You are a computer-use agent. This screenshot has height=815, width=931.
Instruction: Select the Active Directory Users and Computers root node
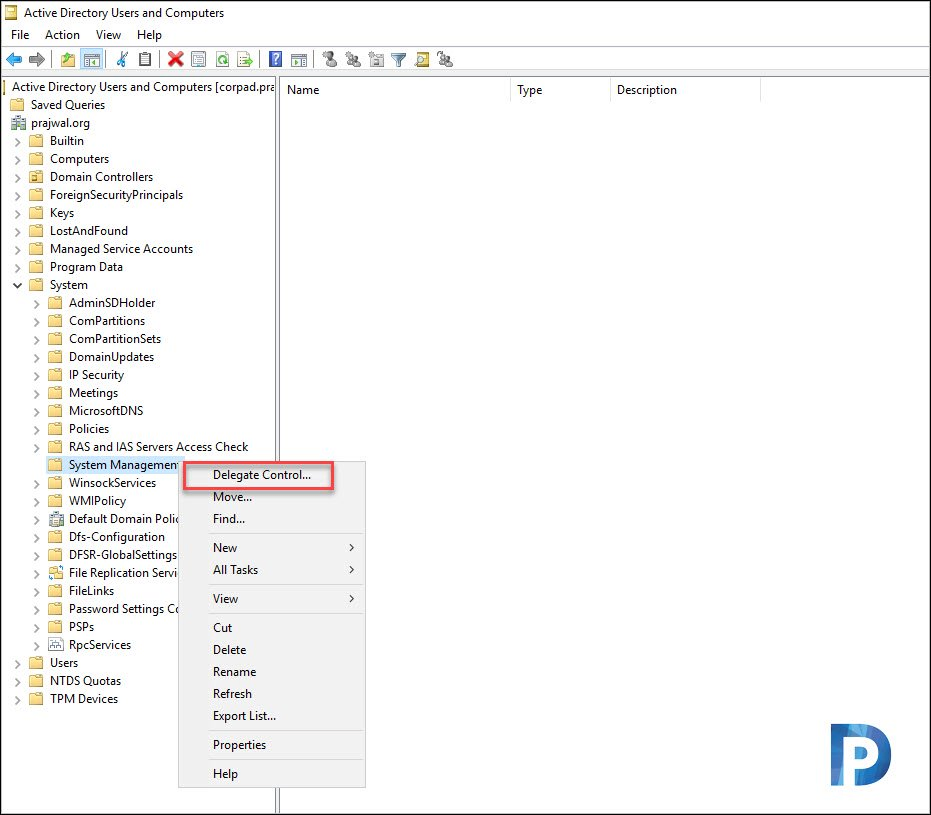click(142, 87)
